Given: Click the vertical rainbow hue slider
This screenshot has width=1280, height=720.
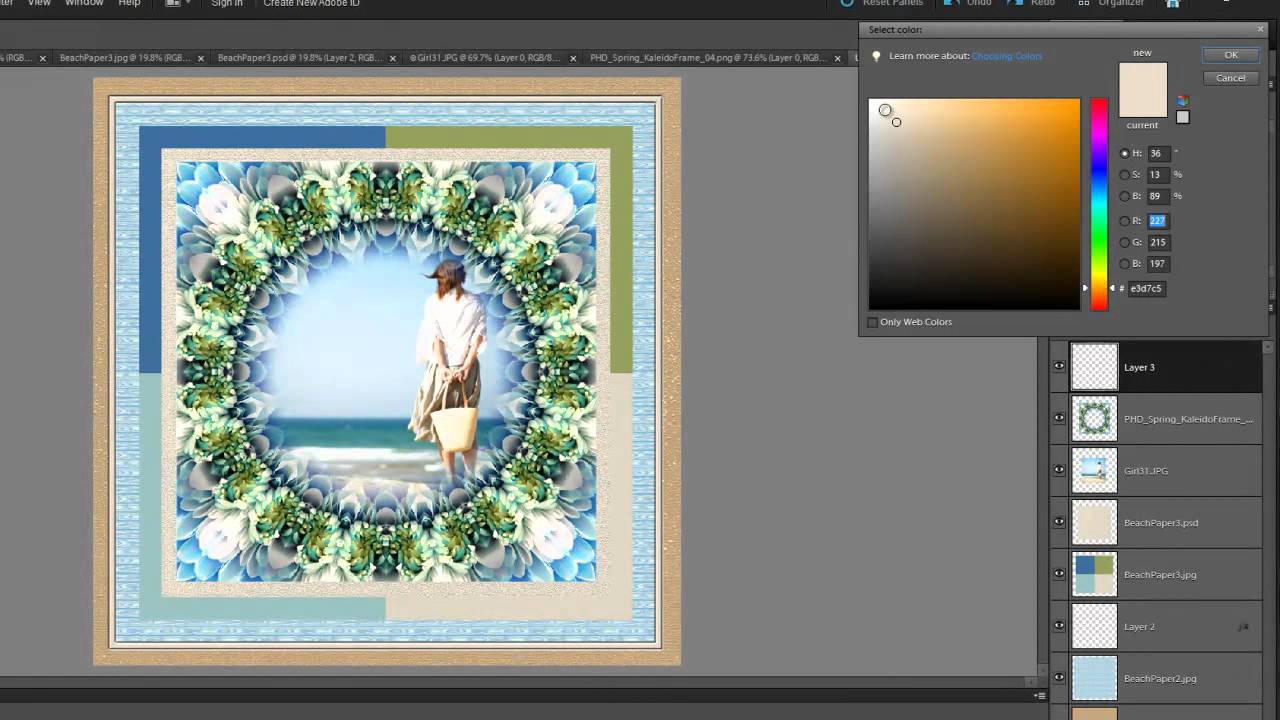Looking at the screenshot, I should (x=1099, y=204).
